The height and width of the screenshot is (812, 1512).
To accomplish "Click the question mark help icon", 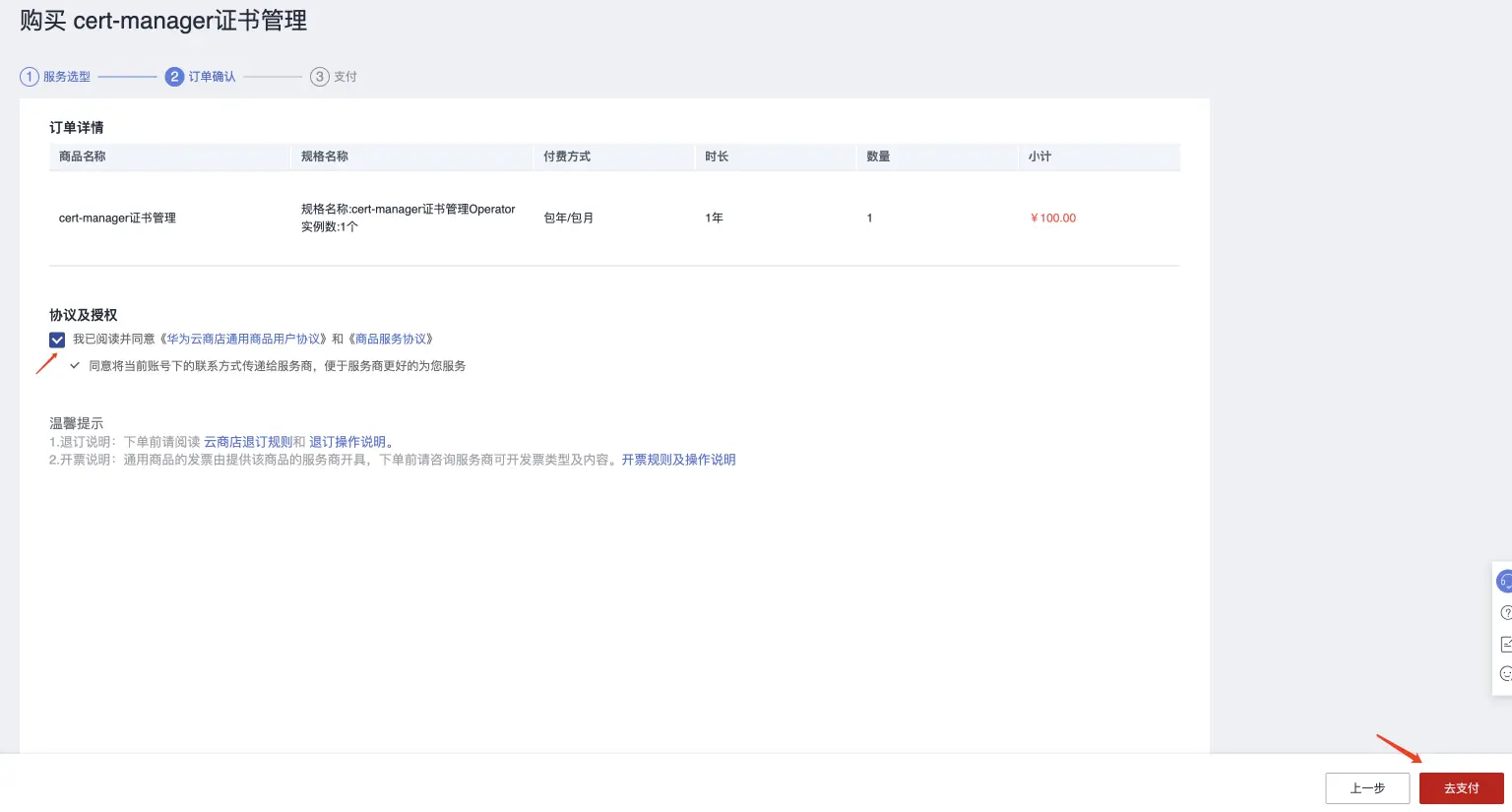I will [x=1505, y=612].
